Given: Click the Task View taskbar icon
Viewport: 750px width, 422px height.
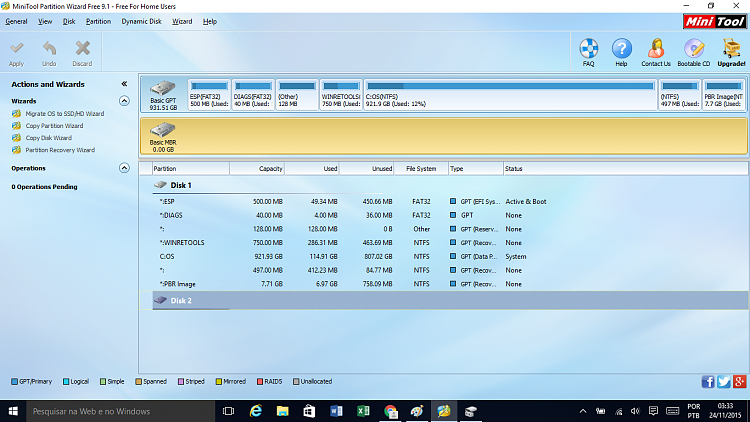Looking at the screenshot, I should point(229,411).
